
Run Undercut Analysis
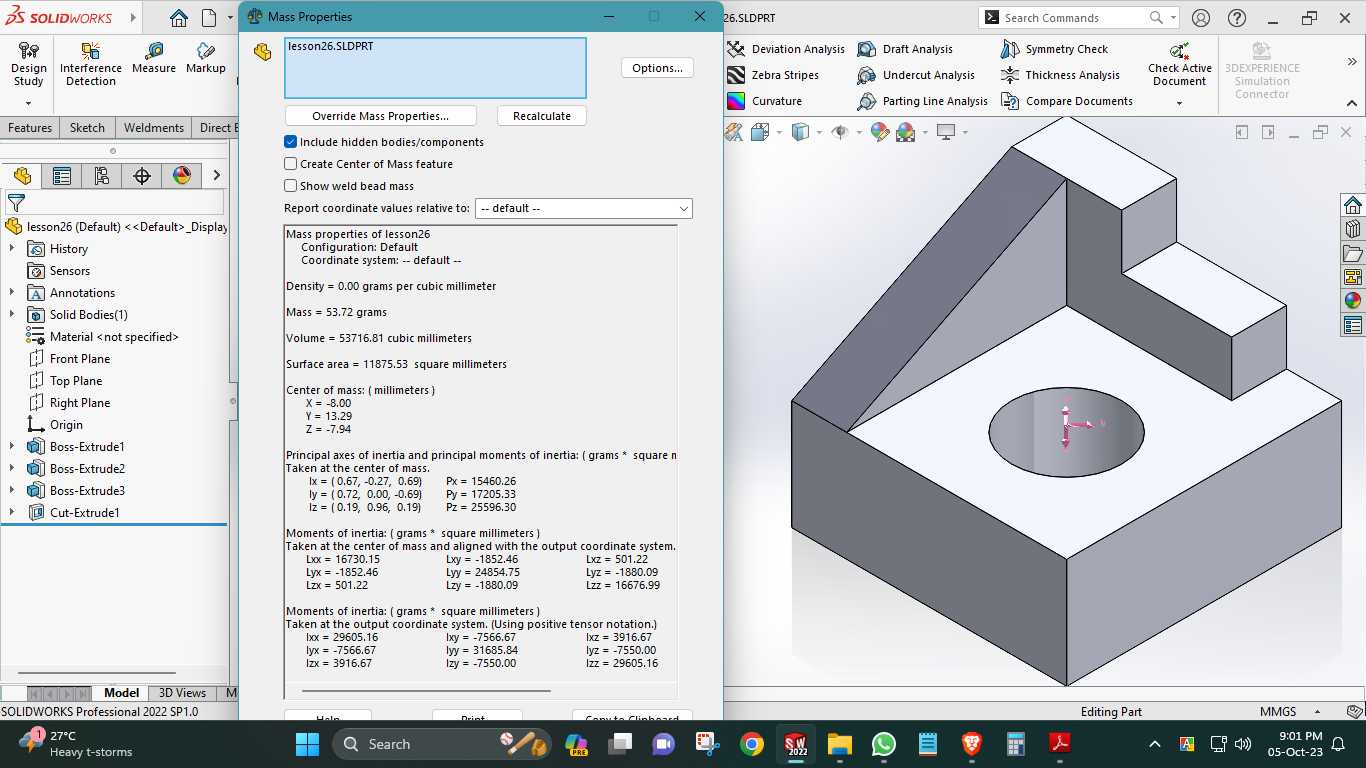916,75
